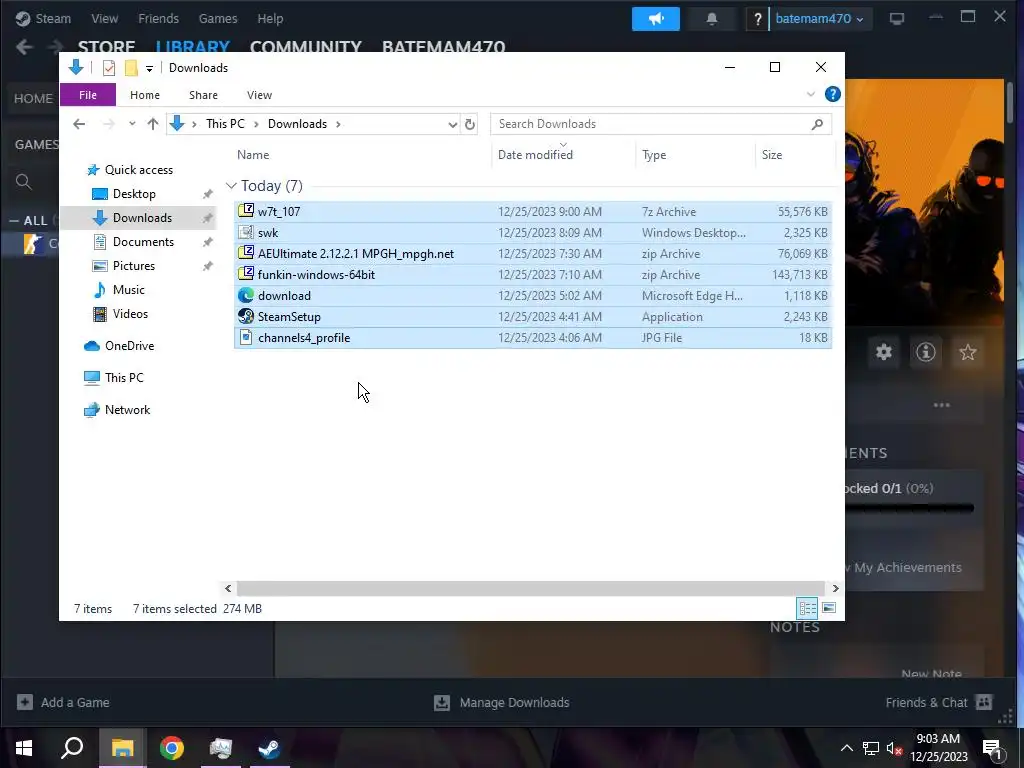Click the muted volume tray icon
Viewport: 1024px width, 768px height.
coord(894,748)
